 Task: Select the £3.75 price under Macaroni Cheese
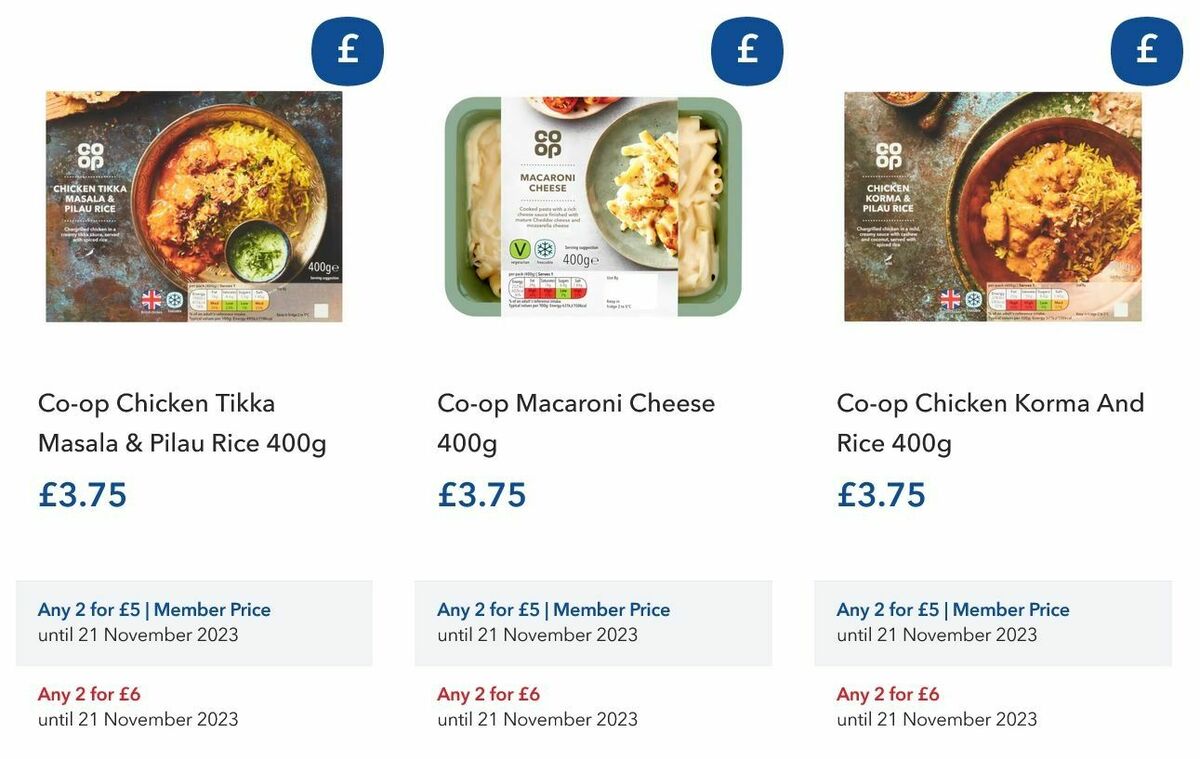(482, 494)
